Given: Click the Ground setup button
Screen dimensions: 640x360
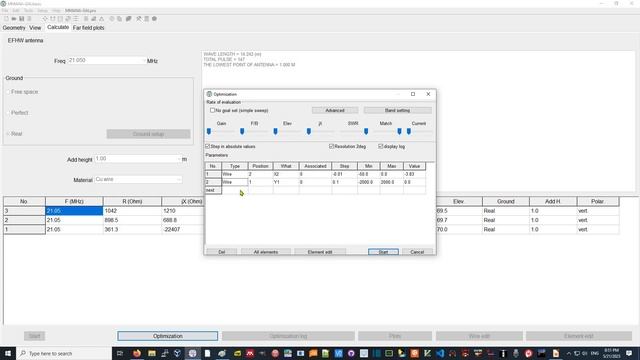Looking at the screenshot, I should coord(148,134).
